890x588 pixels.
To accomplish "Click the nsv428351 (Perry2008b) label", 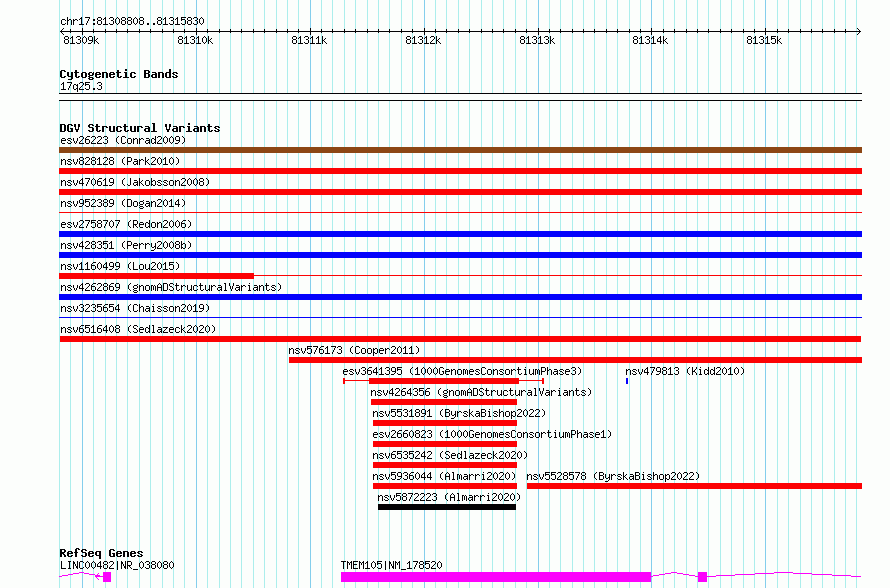I will point(126,245).
